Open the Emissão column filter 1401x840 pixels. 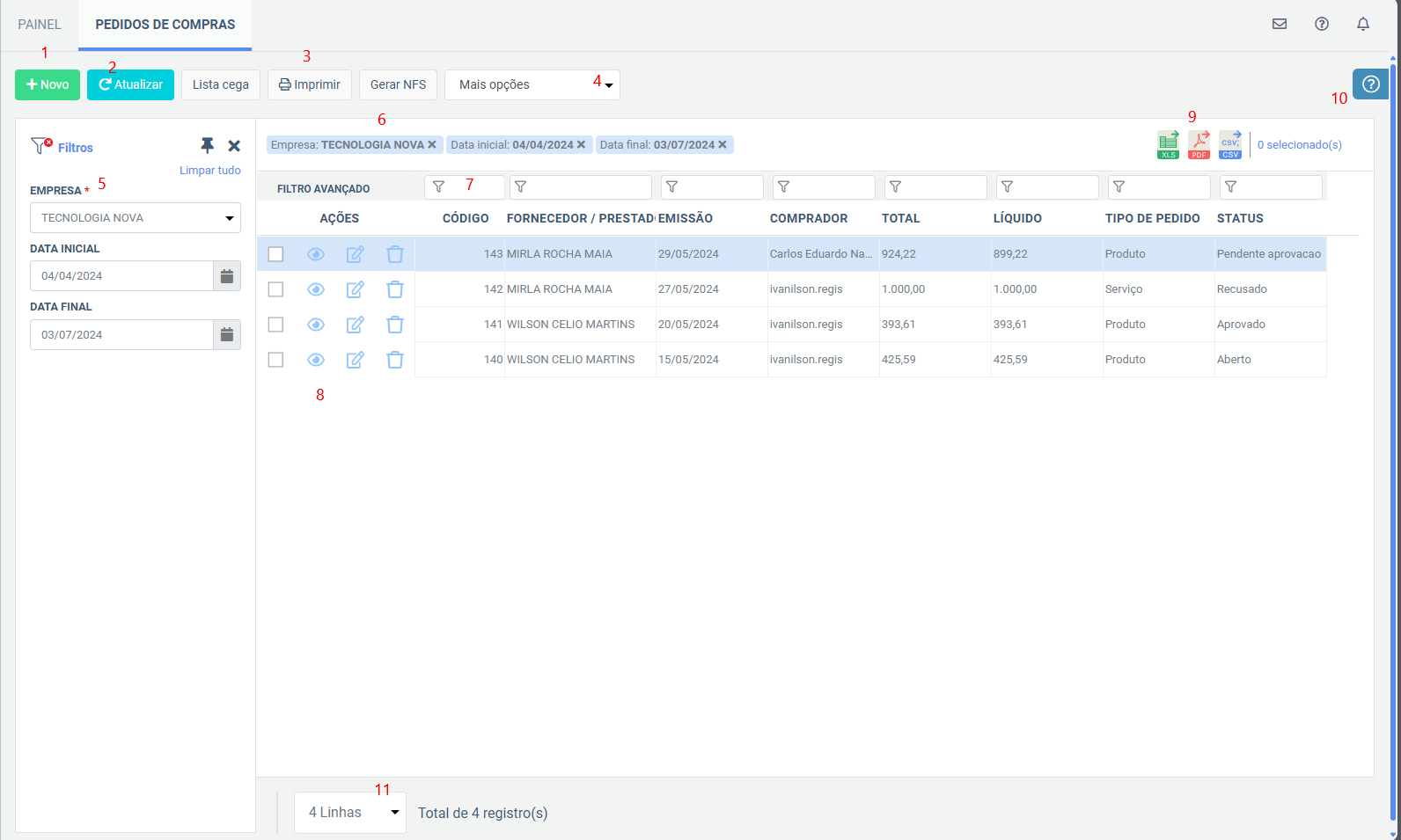[712, 186]
